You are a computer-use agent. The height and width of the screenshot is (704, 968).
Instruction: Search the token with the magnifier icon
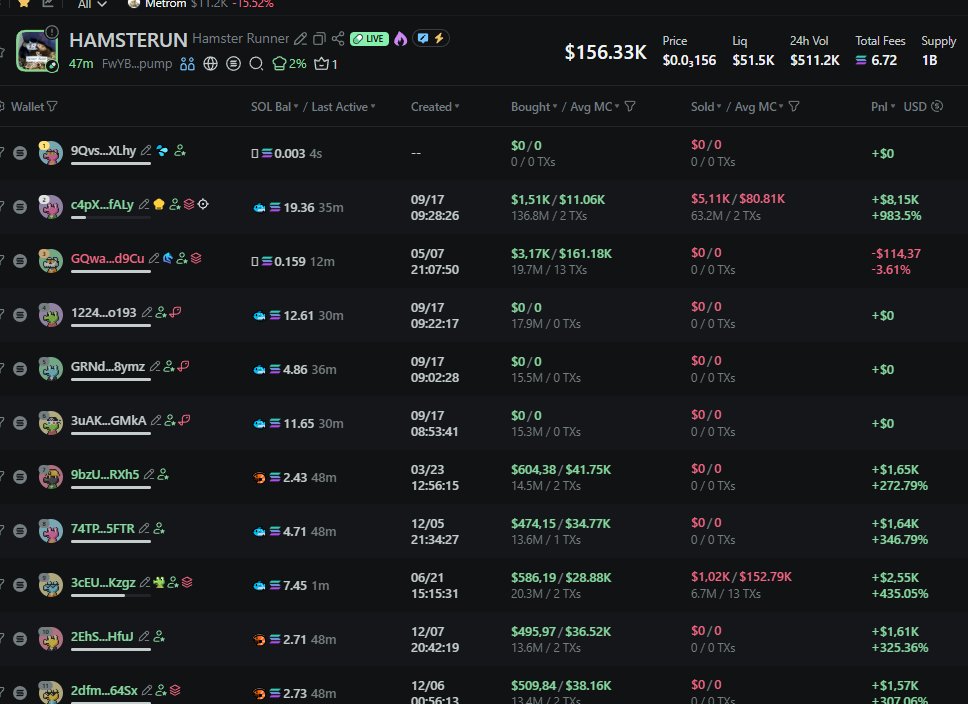tap(256, 64)
